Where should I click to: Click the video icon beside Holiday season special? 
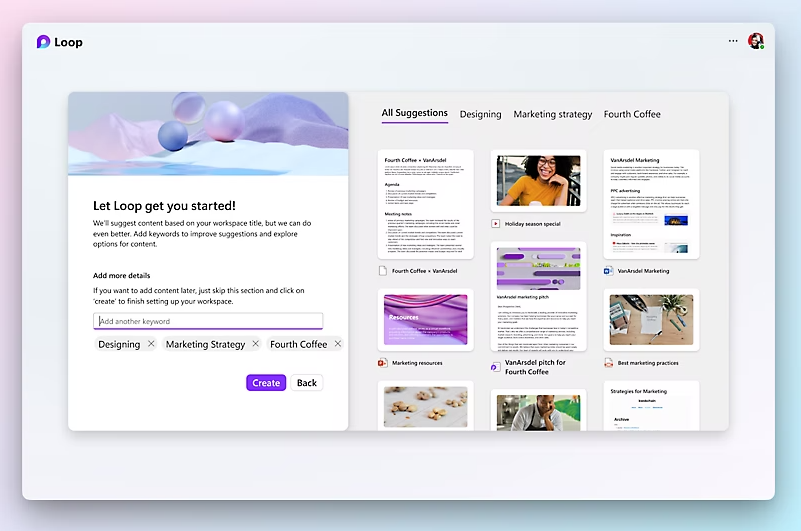coord(496,224)
